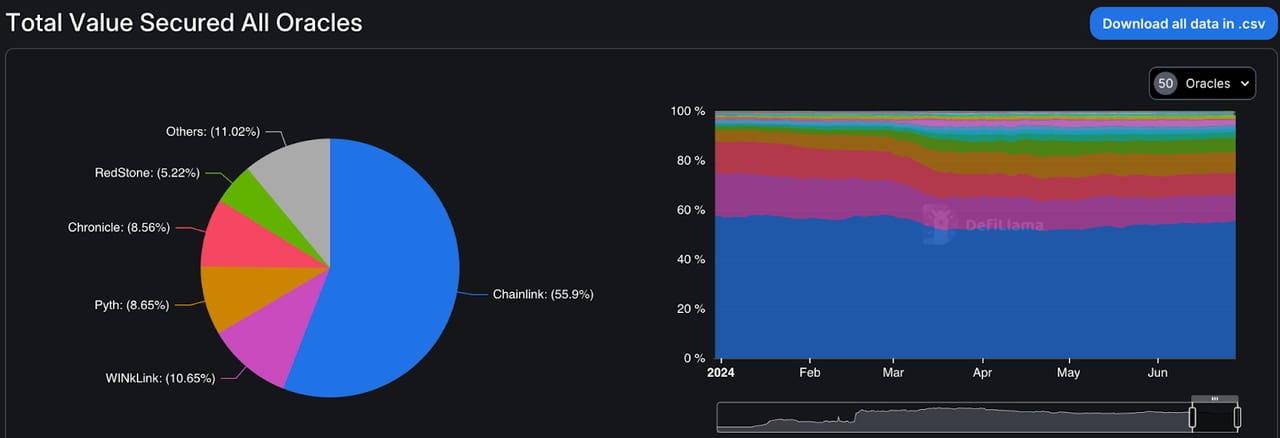Screen dimensions: 1280x438
Task: Click the 'Chainlink: (55.9%)' label
Action: pyautogui.click(x=543, y=294)
